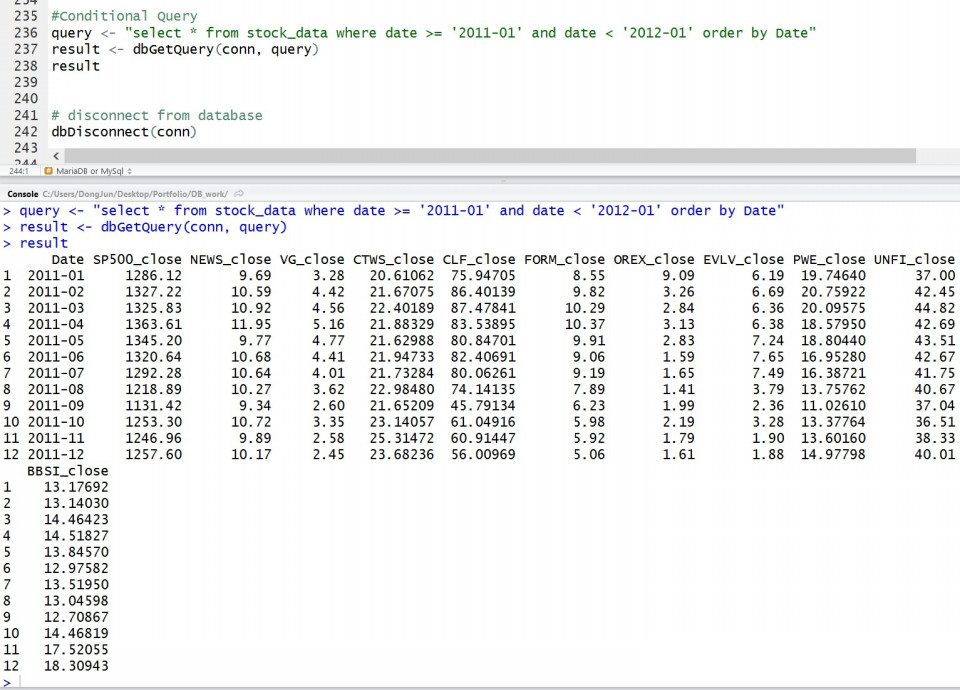The width and height of the screenshot is (960, 690).
Task: Click OREX_close value 9.09
Action: [x=678, y=276]
